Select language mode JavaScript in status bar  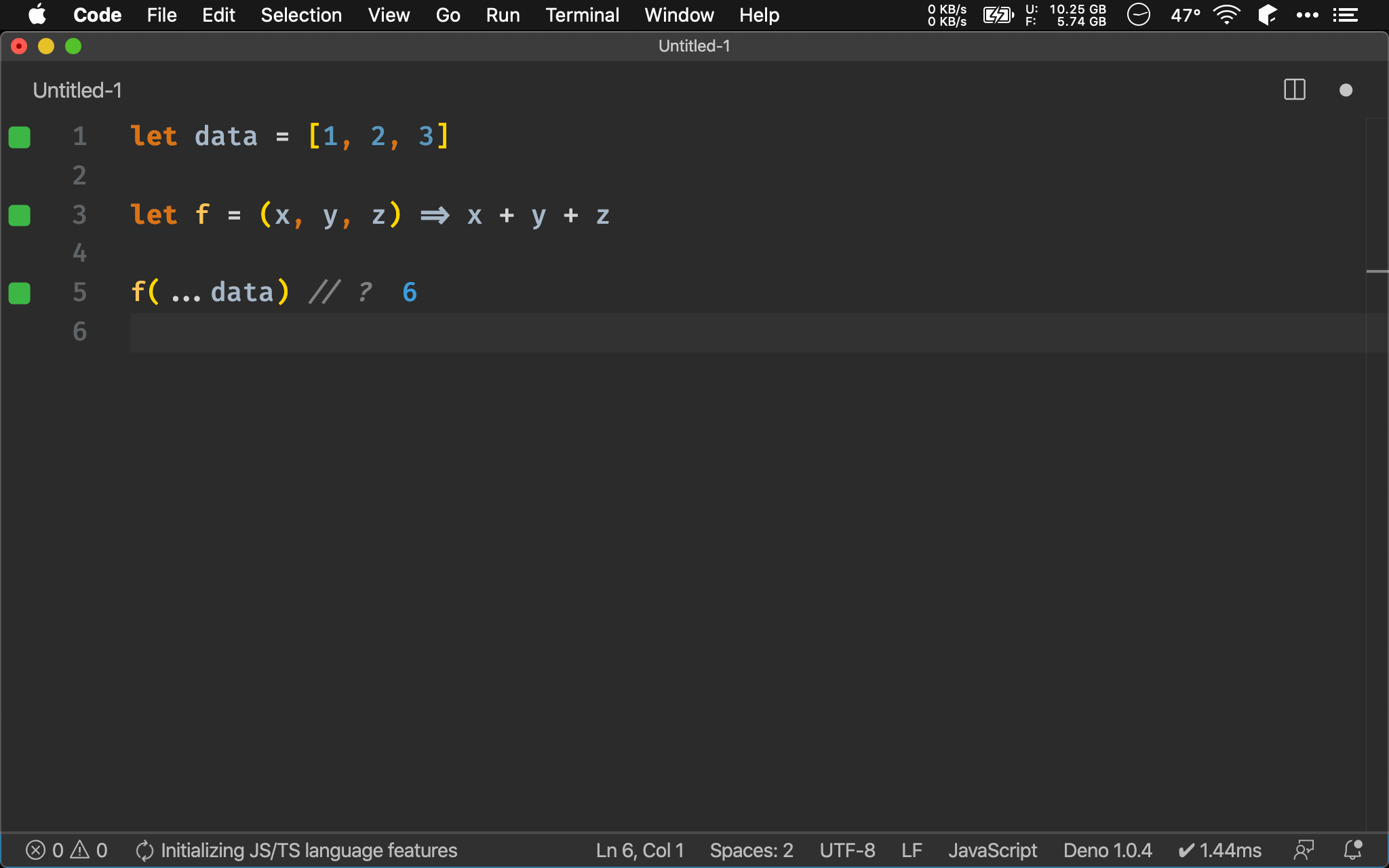[992, 850]
